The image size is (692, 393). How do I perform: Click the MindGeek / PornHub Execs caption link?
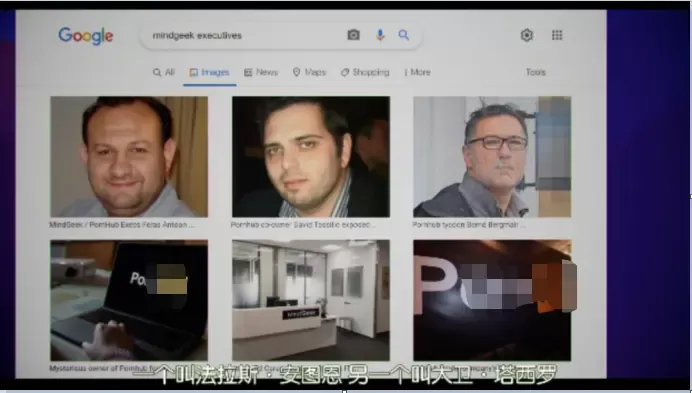(122, 225)
